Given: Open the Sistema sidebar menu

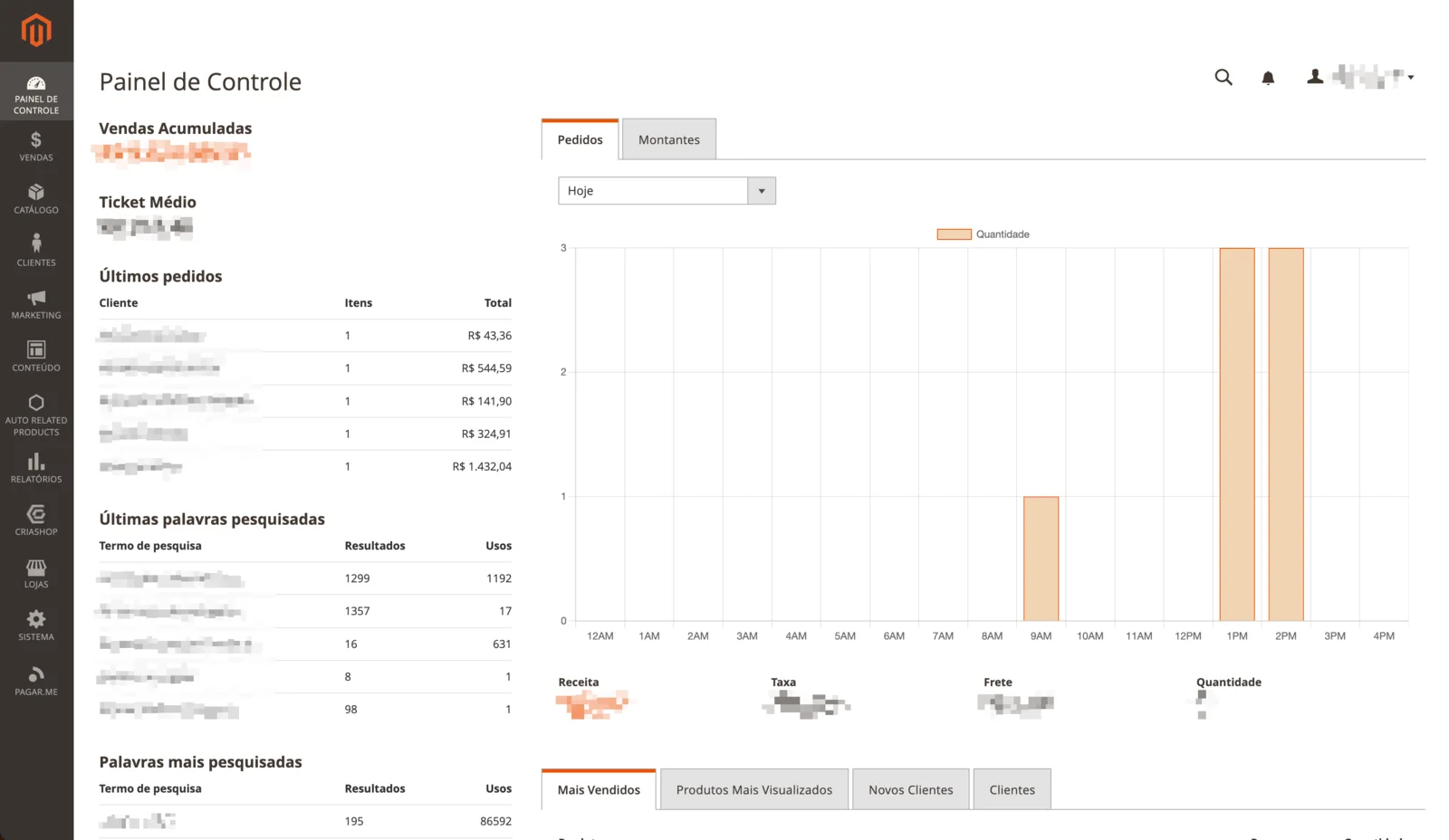Looking at the screenshot, I should (36, 625).
